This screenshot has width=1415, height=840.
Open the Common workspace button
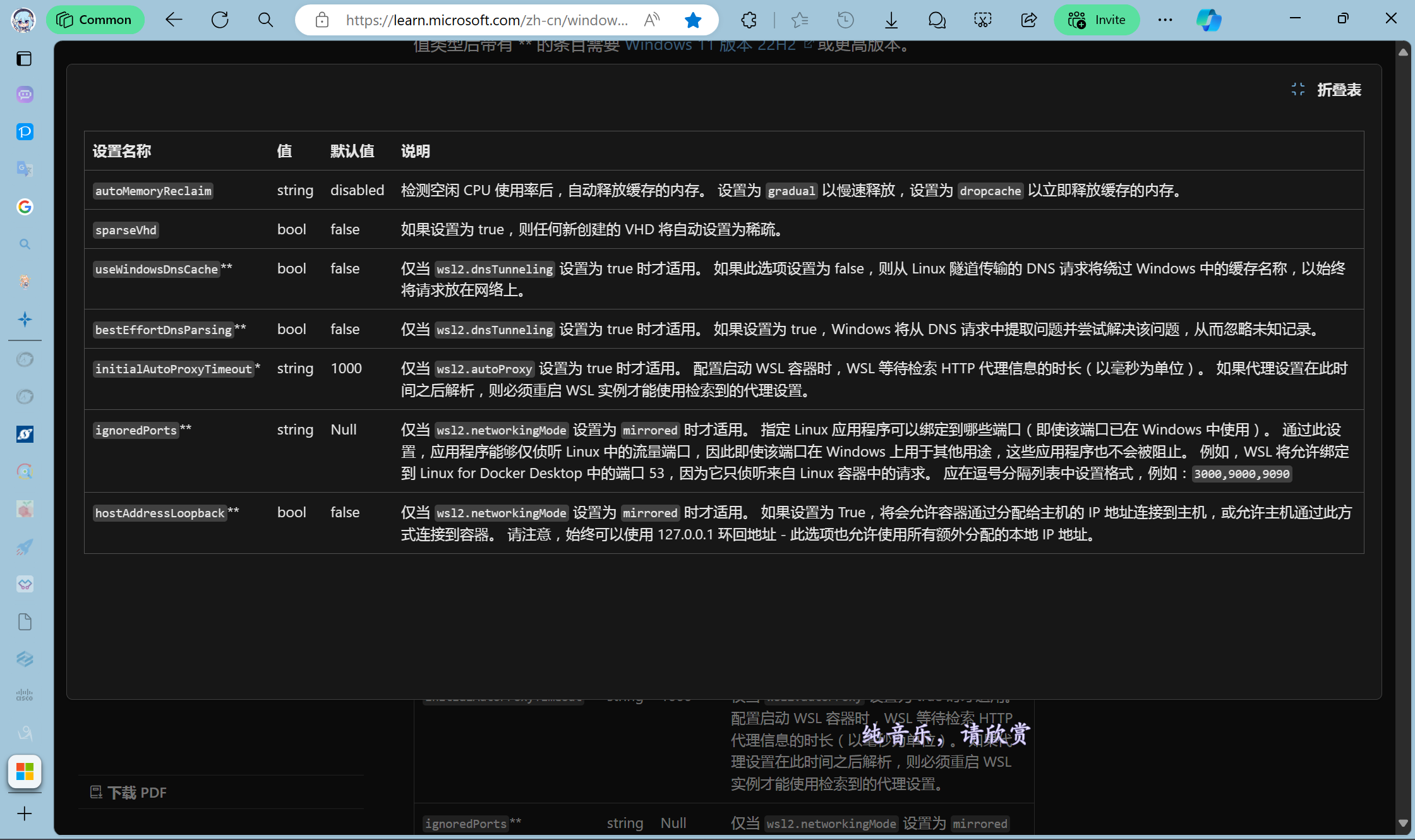95,20
